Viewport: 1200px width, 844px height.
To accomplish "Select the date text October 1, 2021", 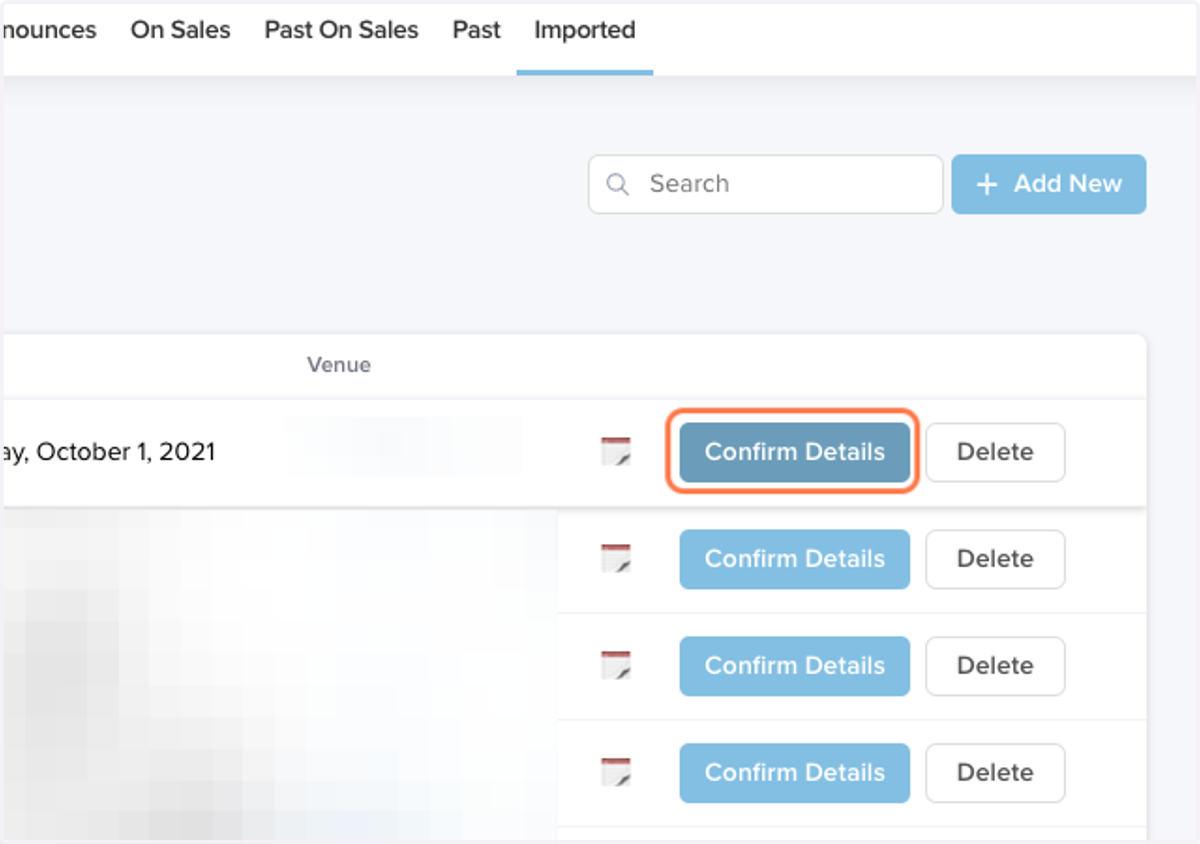I will pos(126,452).
